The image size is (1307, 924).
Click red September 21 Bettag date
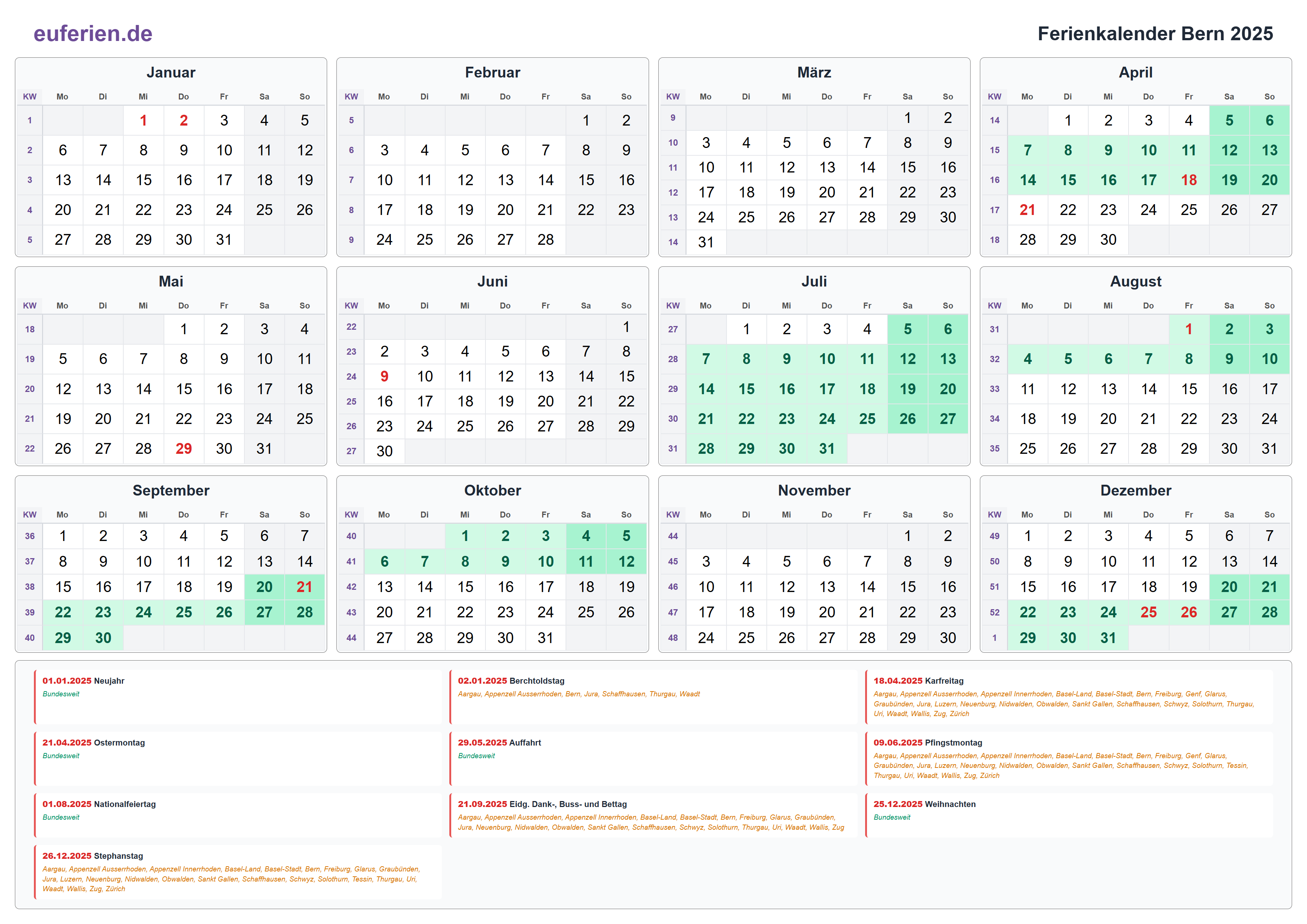pyautogui.click(x=304, y=587)
